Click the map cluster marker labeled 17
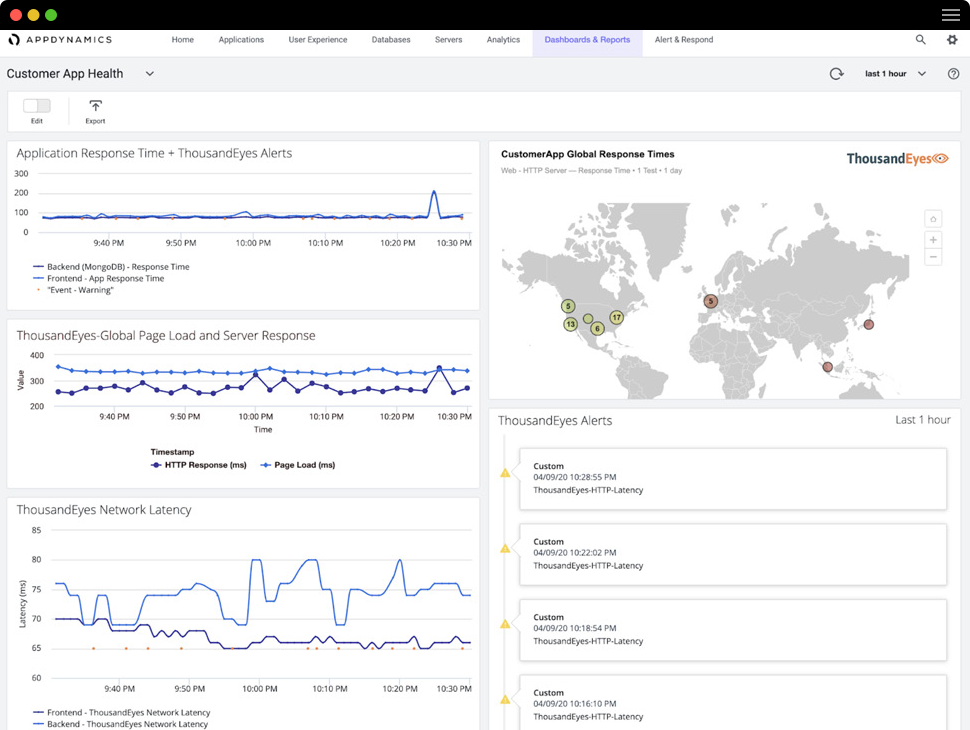Screen dimensions: 970x730 coord(617,318)
